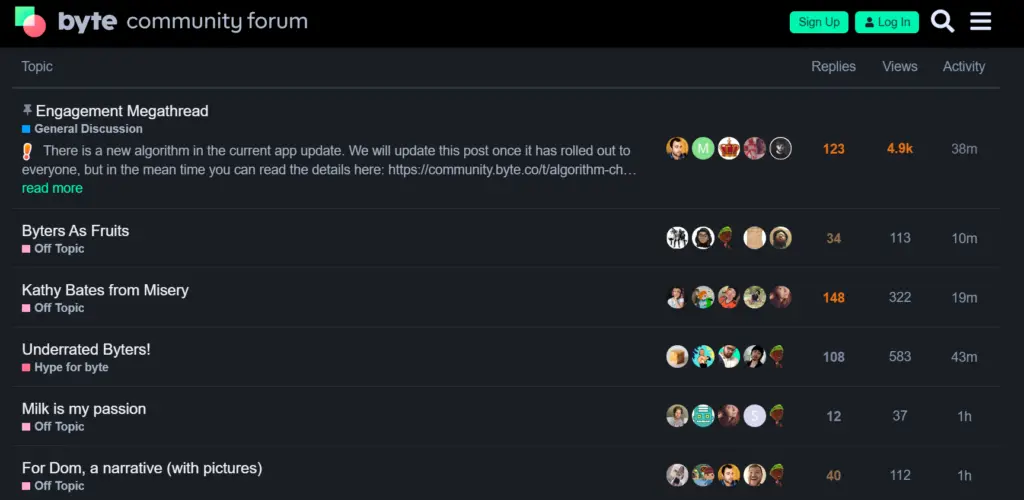The height and width of the screenshot is (500, 1024).
Task: Open the Hype for byte category tag
Action: (x=71, y=367)
